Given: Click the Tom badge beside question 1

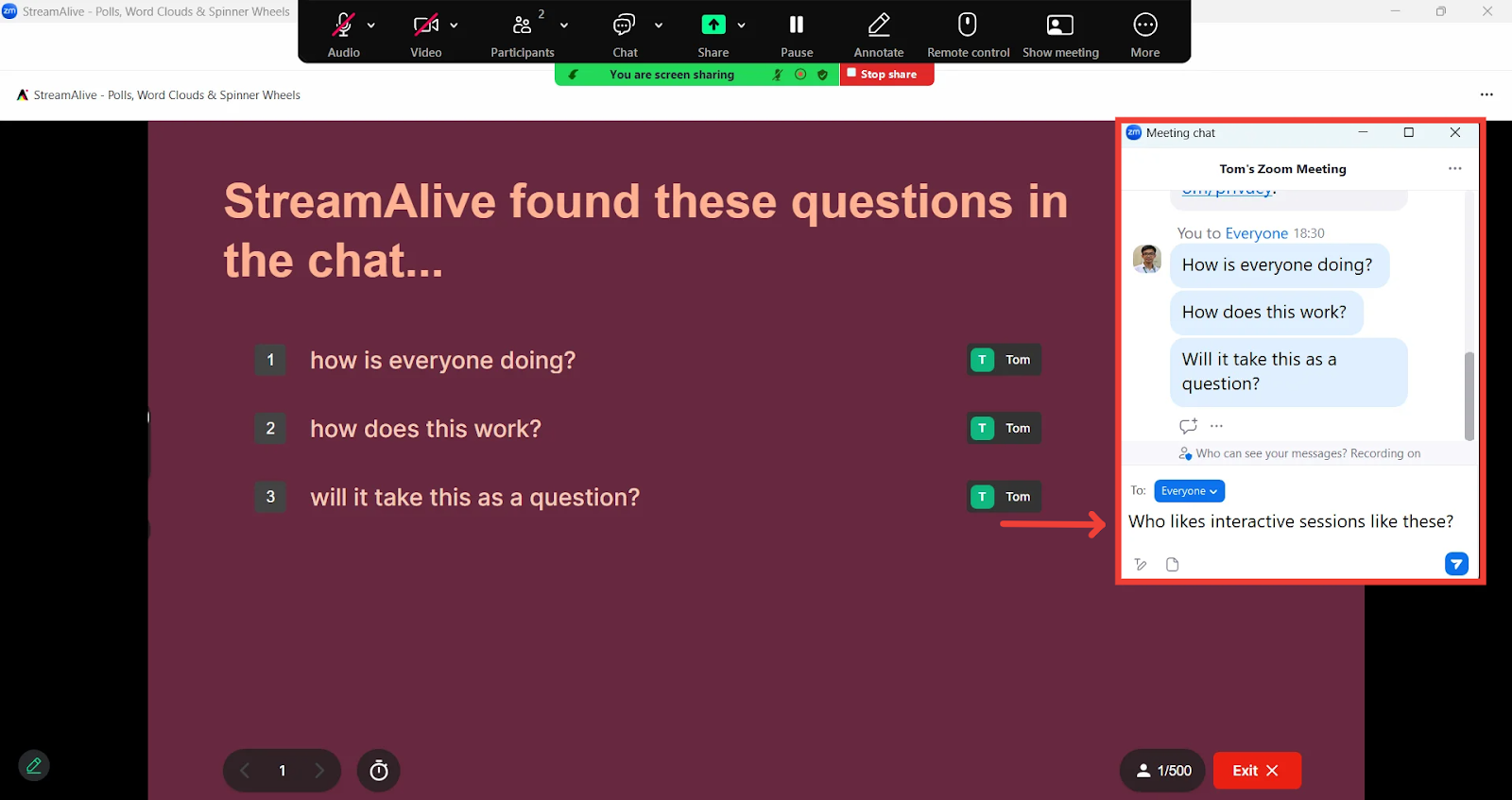Looking at the screenshot, I should click(x=1004, y=360).
